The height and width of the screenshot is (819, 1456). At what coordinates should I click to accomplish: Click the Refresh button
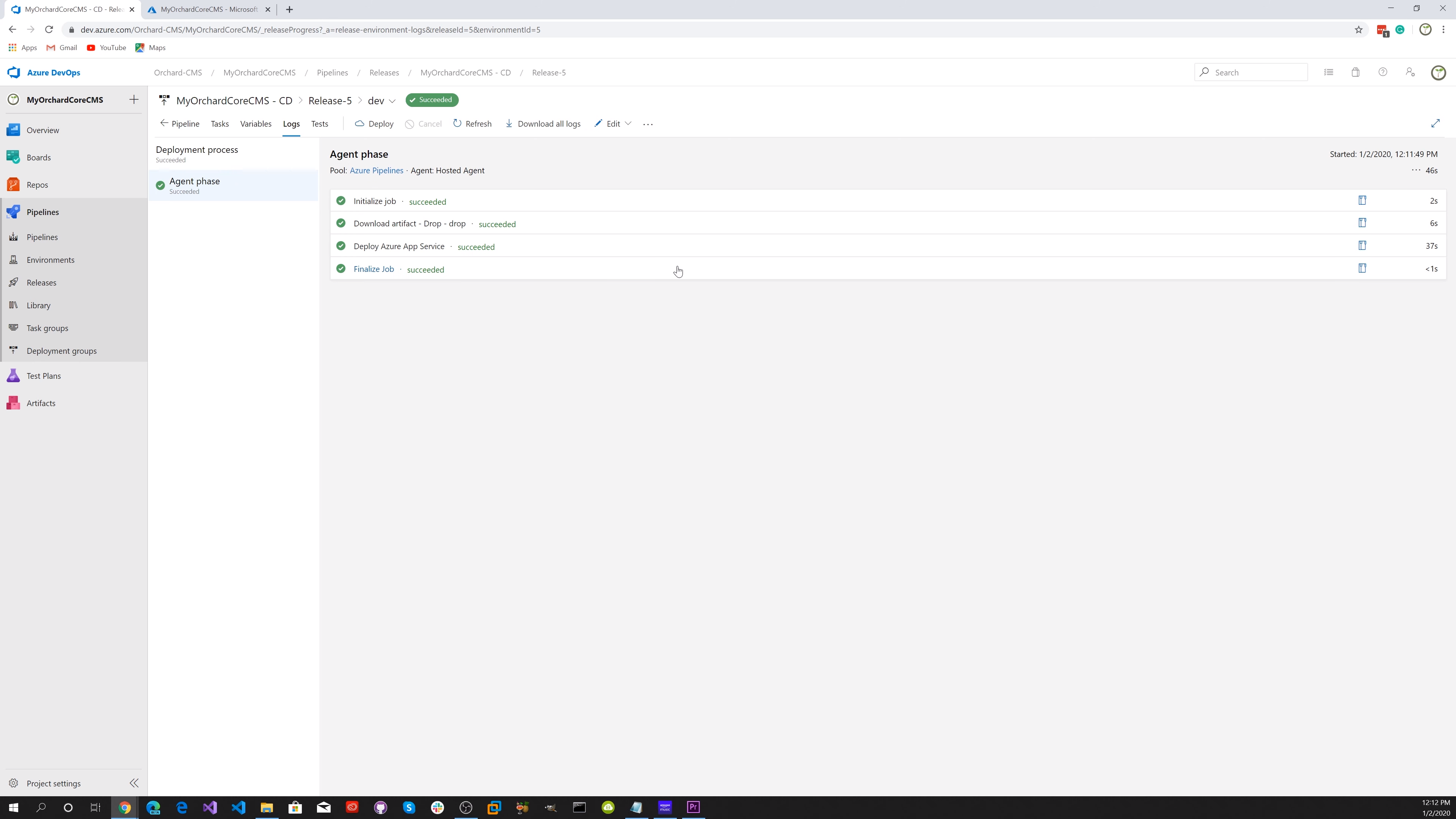pos(472,124)
